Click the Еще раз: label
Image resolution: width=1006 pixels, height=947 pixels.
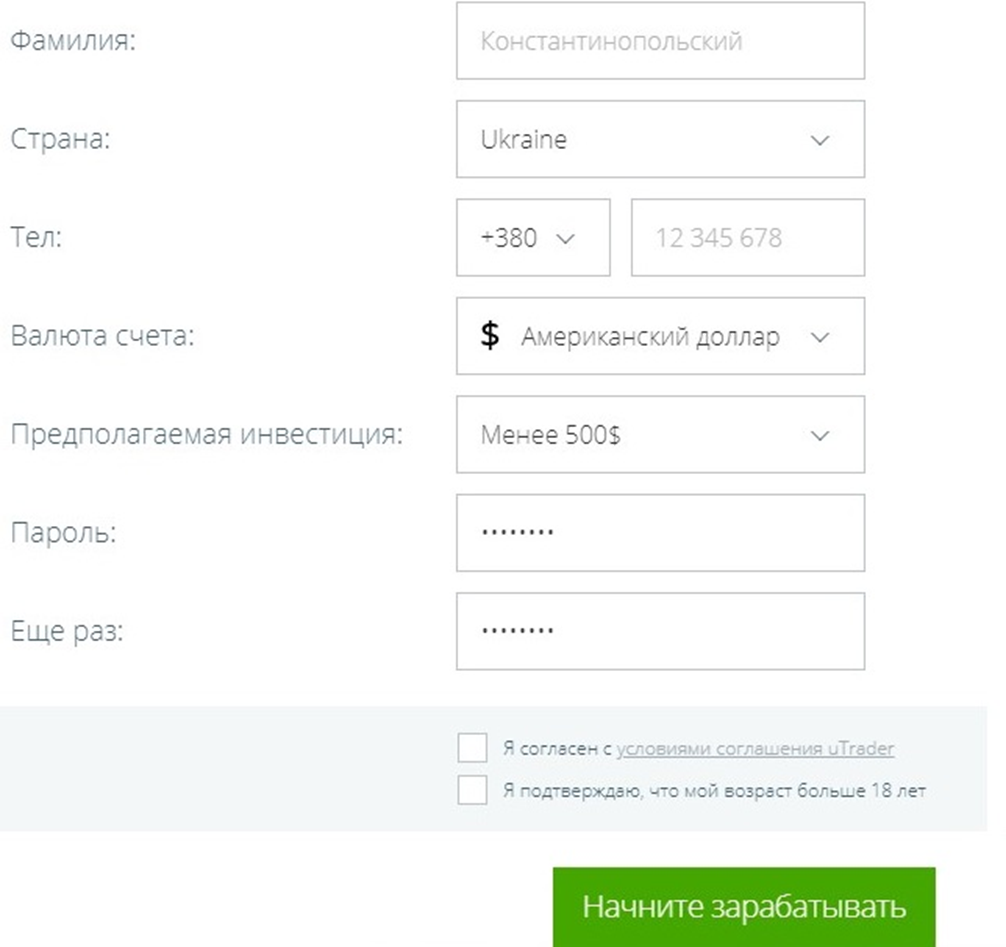click(67, 631)
